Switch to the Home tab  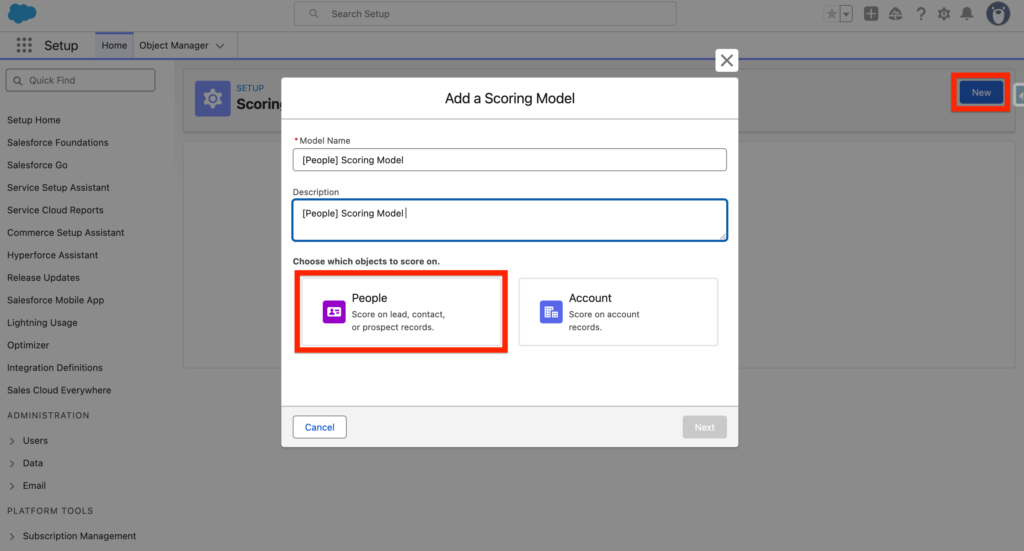tap(114, 46)
